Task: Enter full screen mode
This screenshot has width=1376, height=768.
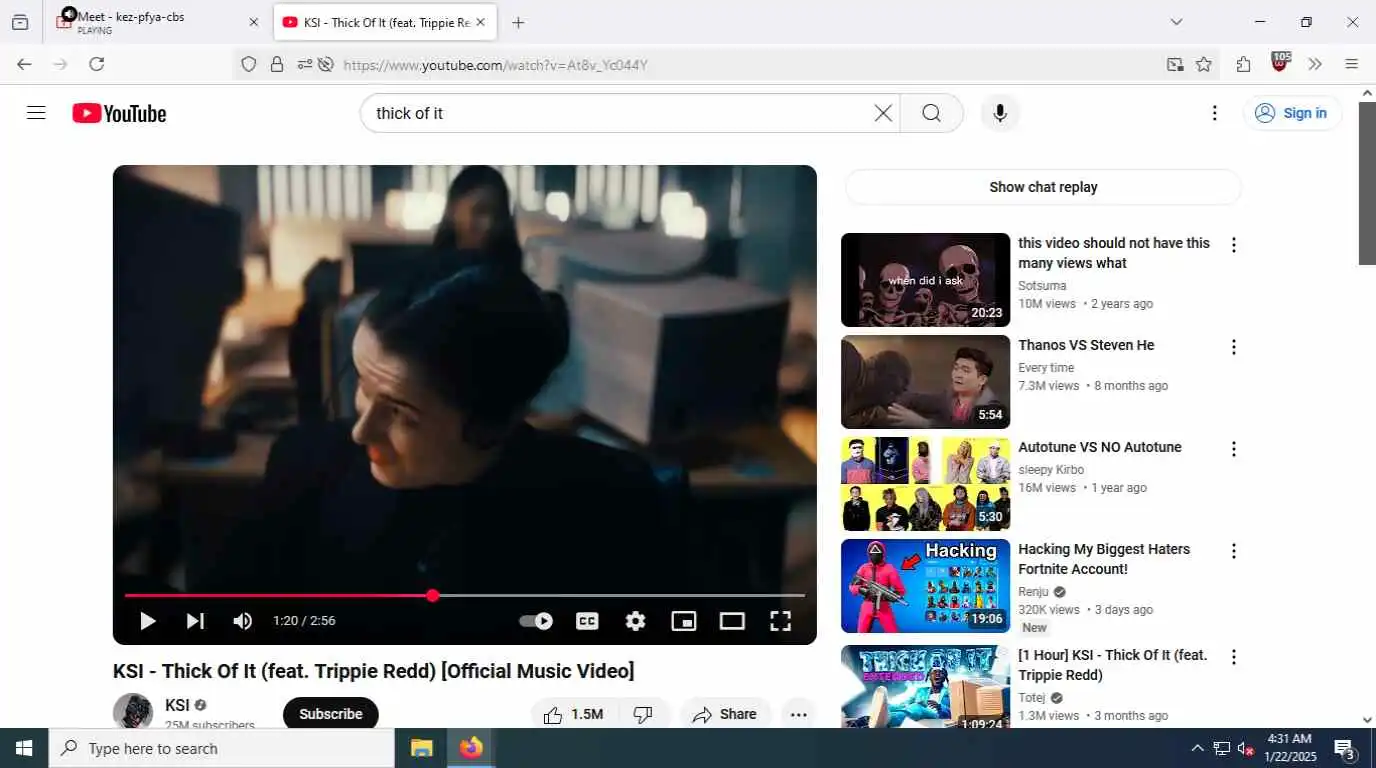Action: pos(781,621)
